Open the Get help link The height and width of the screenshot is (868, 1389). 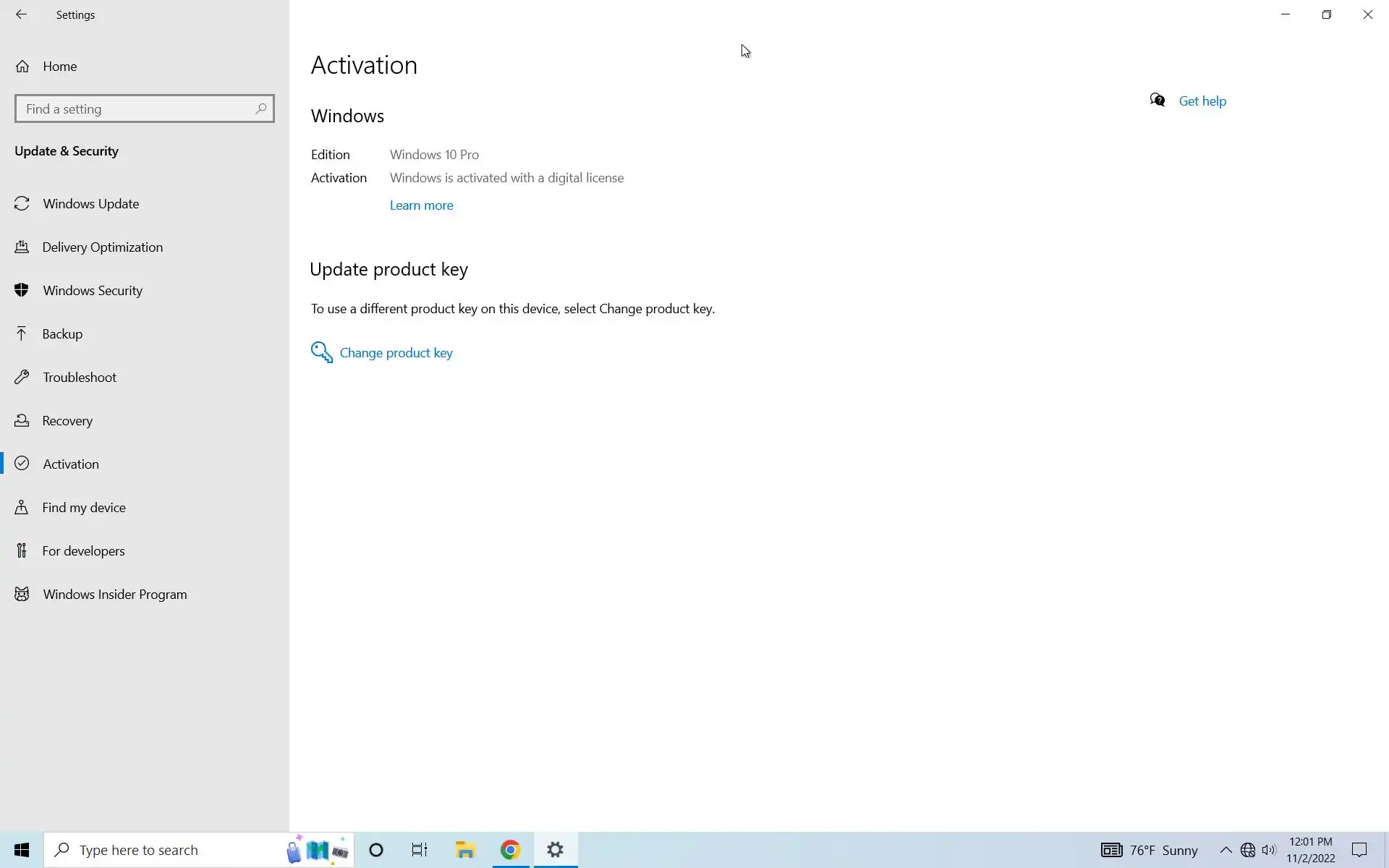click(1202, 101)
